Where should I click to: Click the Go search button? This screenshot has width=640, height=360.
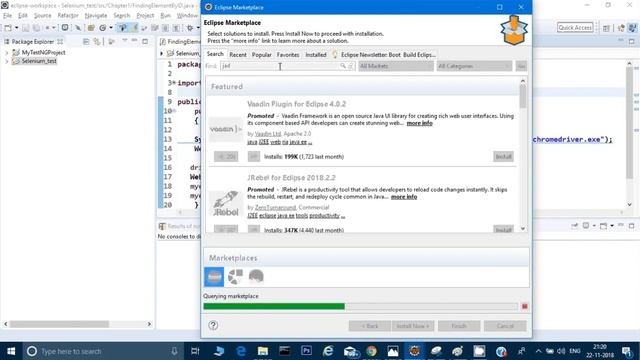521,66
